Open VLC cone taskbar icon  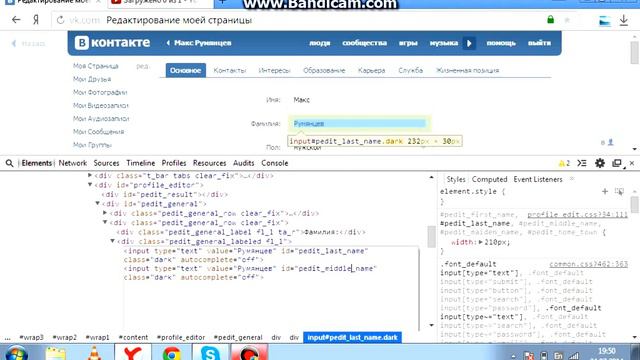94,353
